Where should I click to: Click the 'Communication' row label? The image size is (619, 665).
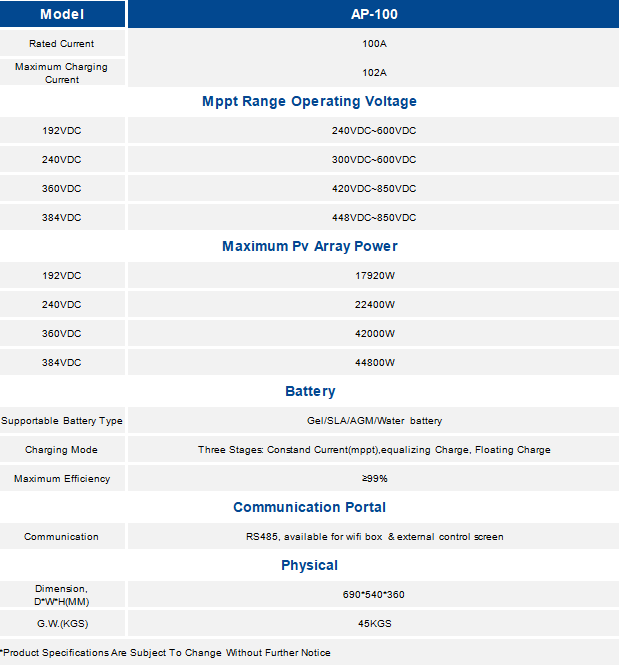[61, 536]
